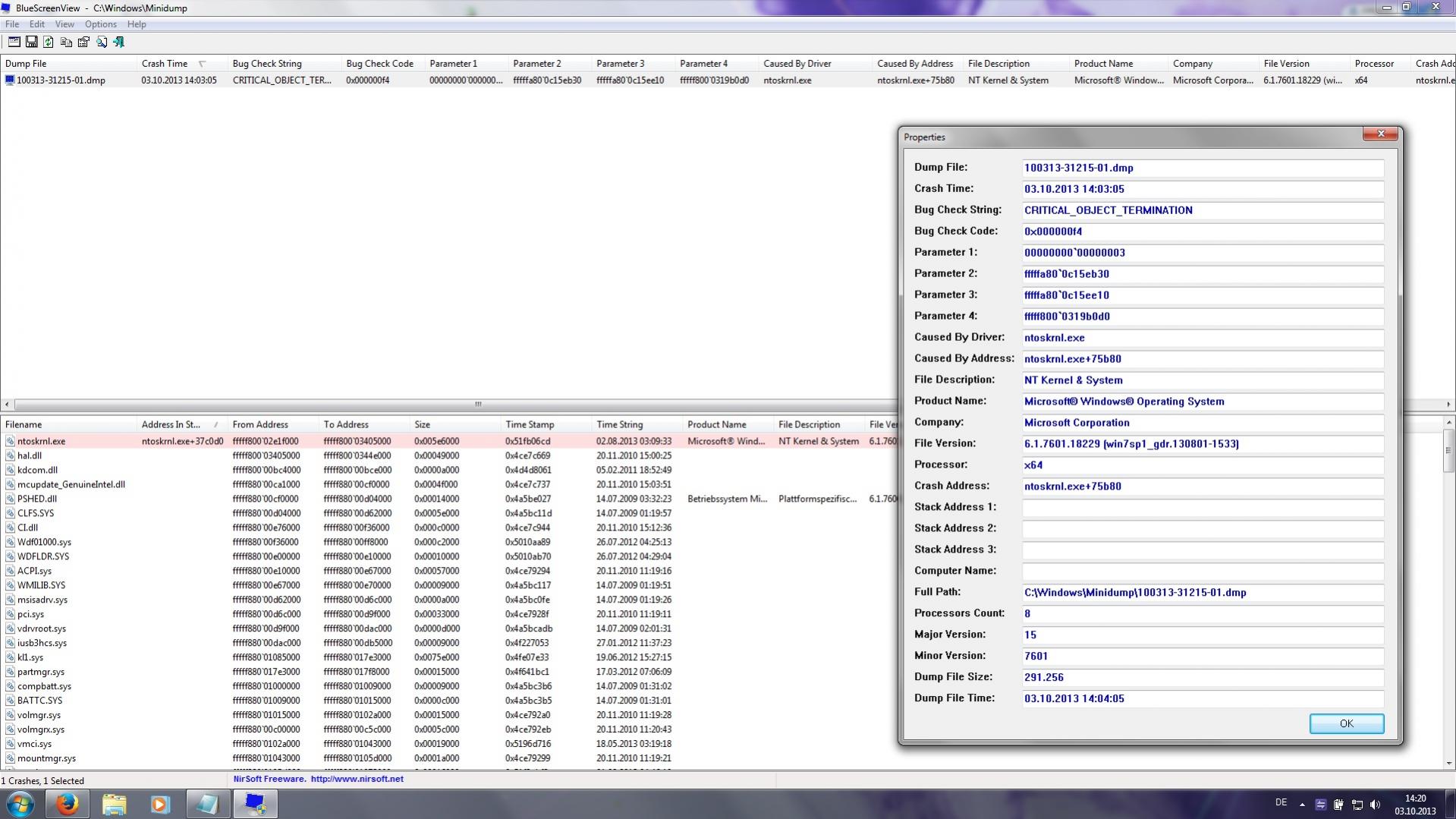Click the crash list's horizontal scrollbar left arrow
This screenshot has height=819, width=1456.
pyautogui.click(x=8, y=405)
